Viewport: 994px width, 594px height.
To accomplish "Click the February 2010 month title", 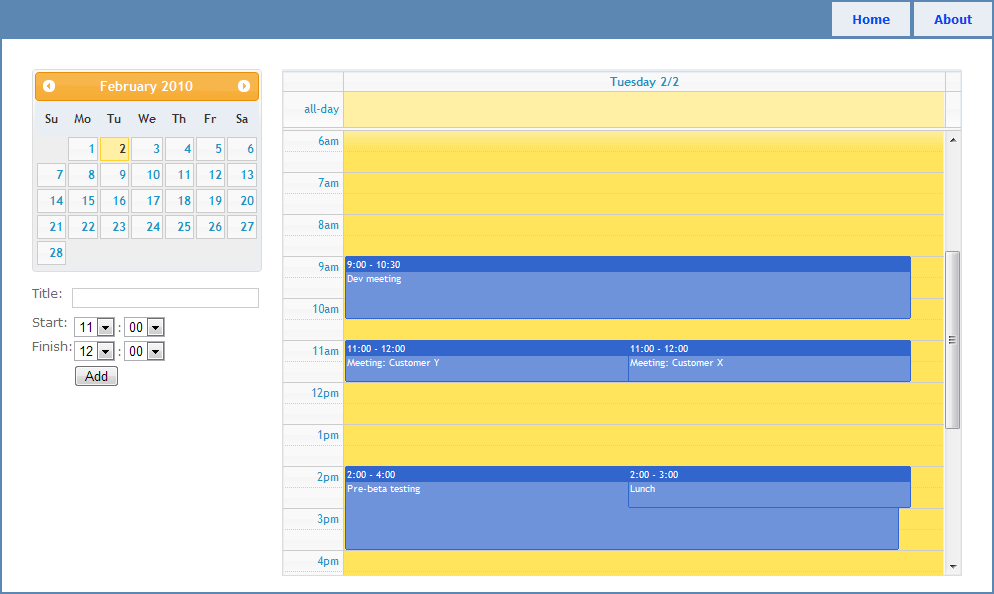I will (146, 86).
